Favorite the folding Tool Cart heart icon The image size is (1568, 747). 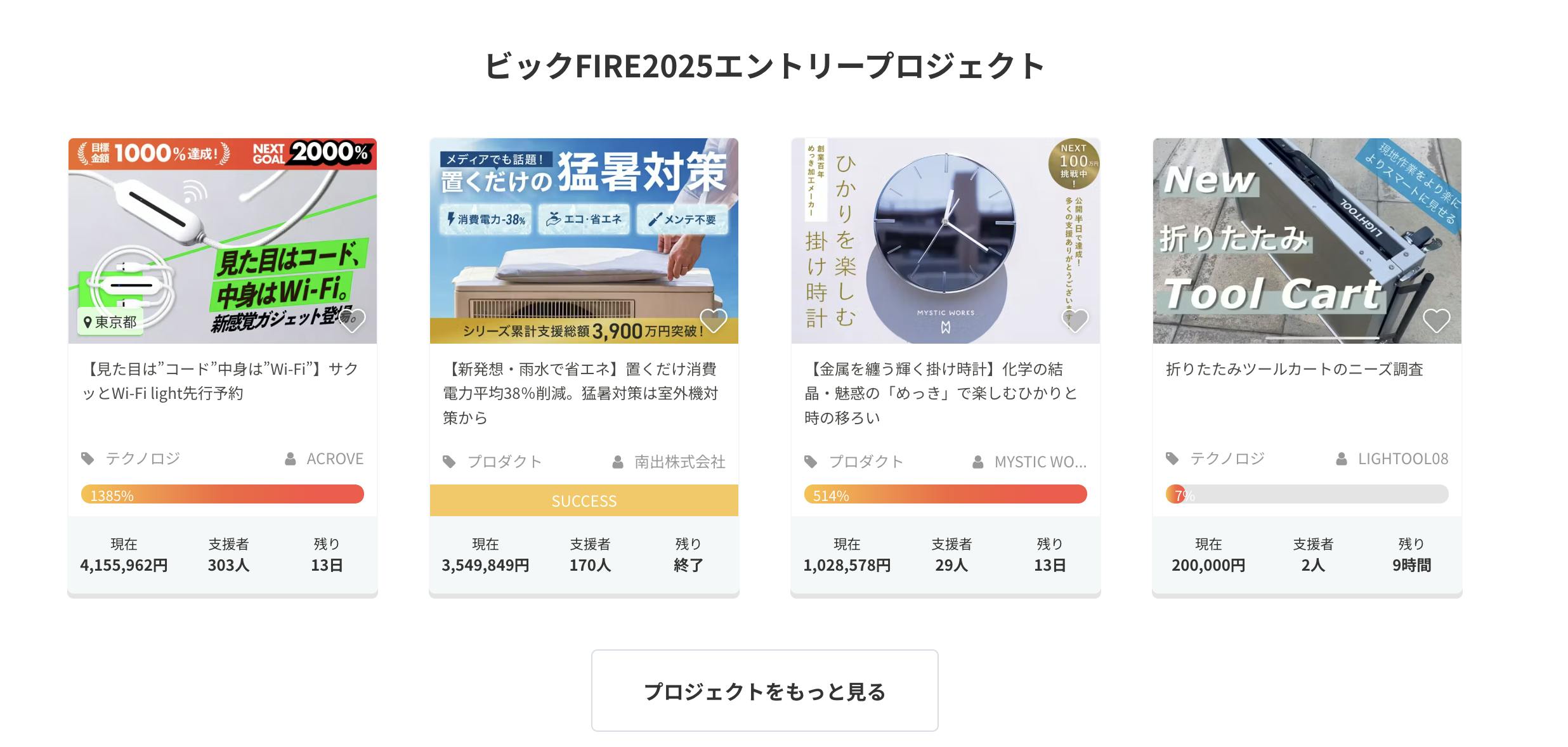[1436, 320]
